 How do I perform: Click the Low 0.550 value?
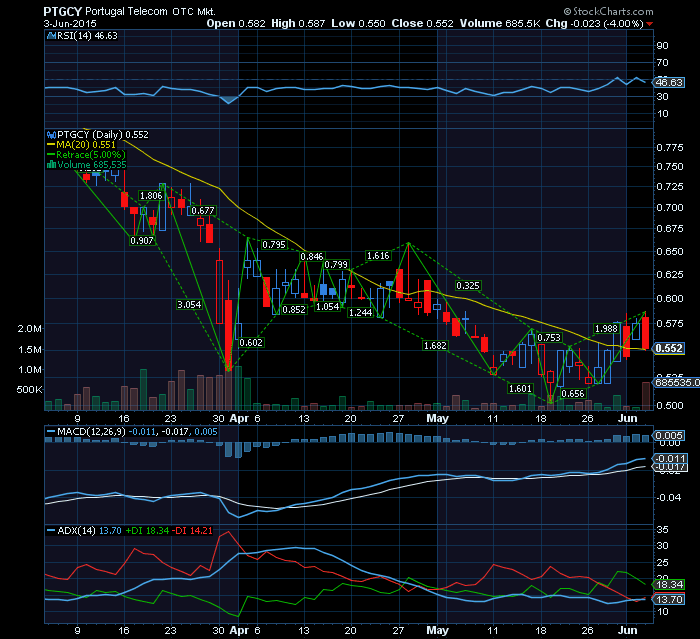pos(358,24)
